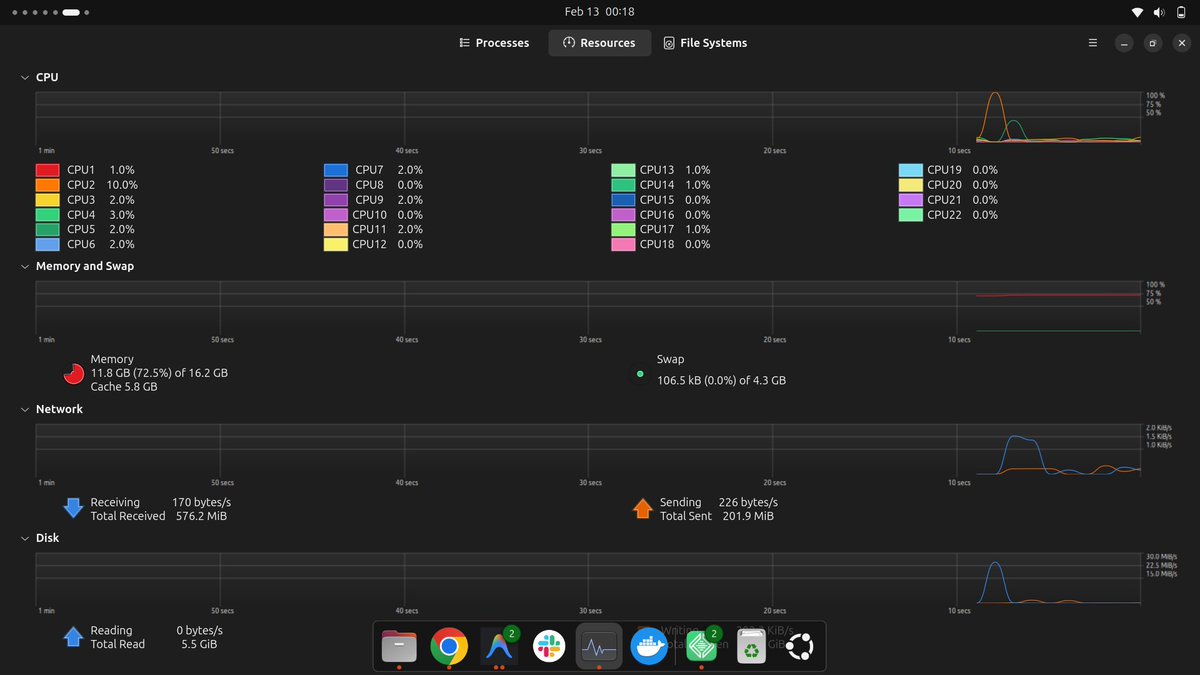The image size is (1200, 675).
Task: Click the CPU4 green color swatch
Action: 47,215
